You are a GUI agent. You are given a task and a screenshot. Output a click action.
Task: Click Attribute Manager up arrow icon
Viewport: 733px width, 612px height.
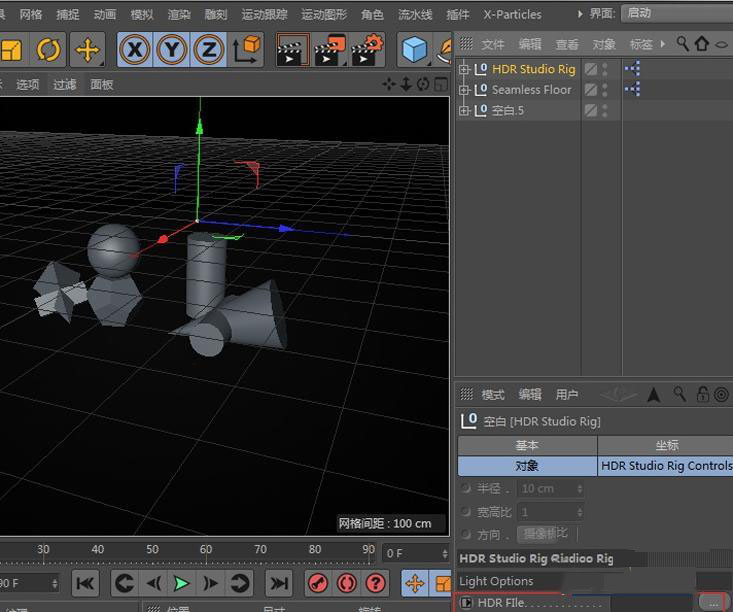click(x=654, y=395)
